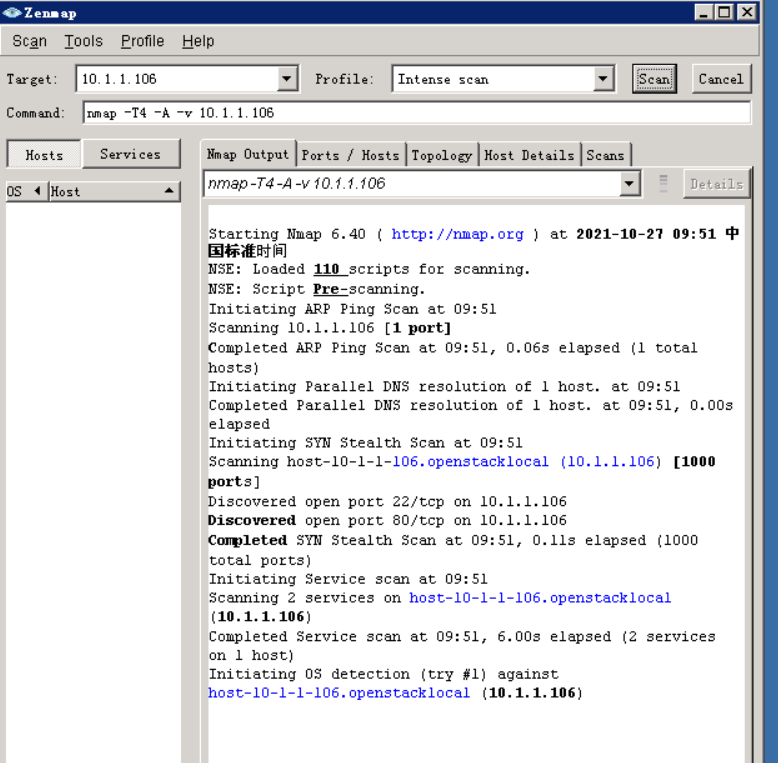Viewport: 778px width, 763px height.
Task: Click the Cancel button
Action: click(721, 79)
